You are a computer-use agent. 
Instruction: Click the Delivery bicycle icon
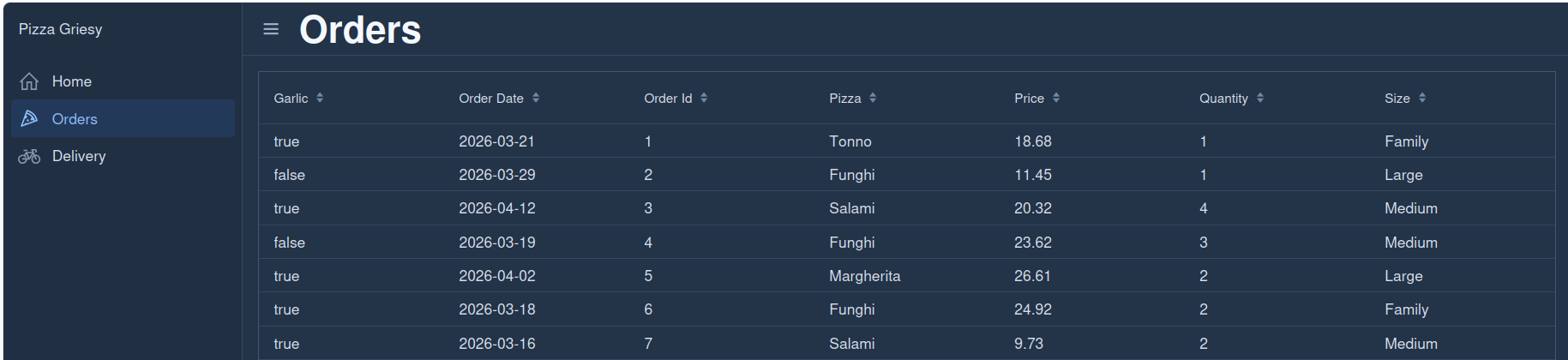(29, 156)
